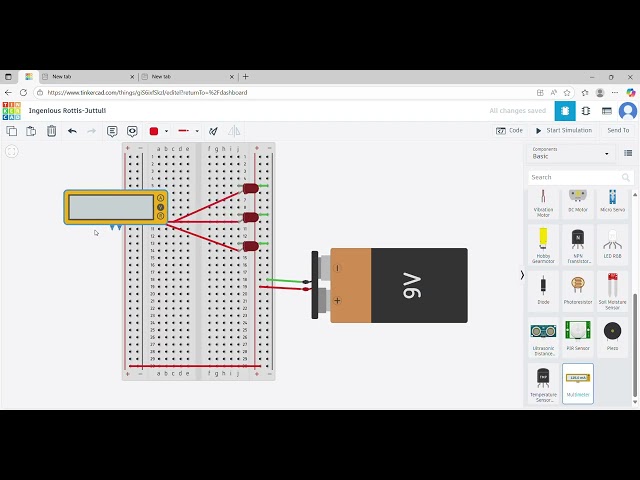Open wire type dropdown arrow
Screen dimensions: 640x480
197,131
